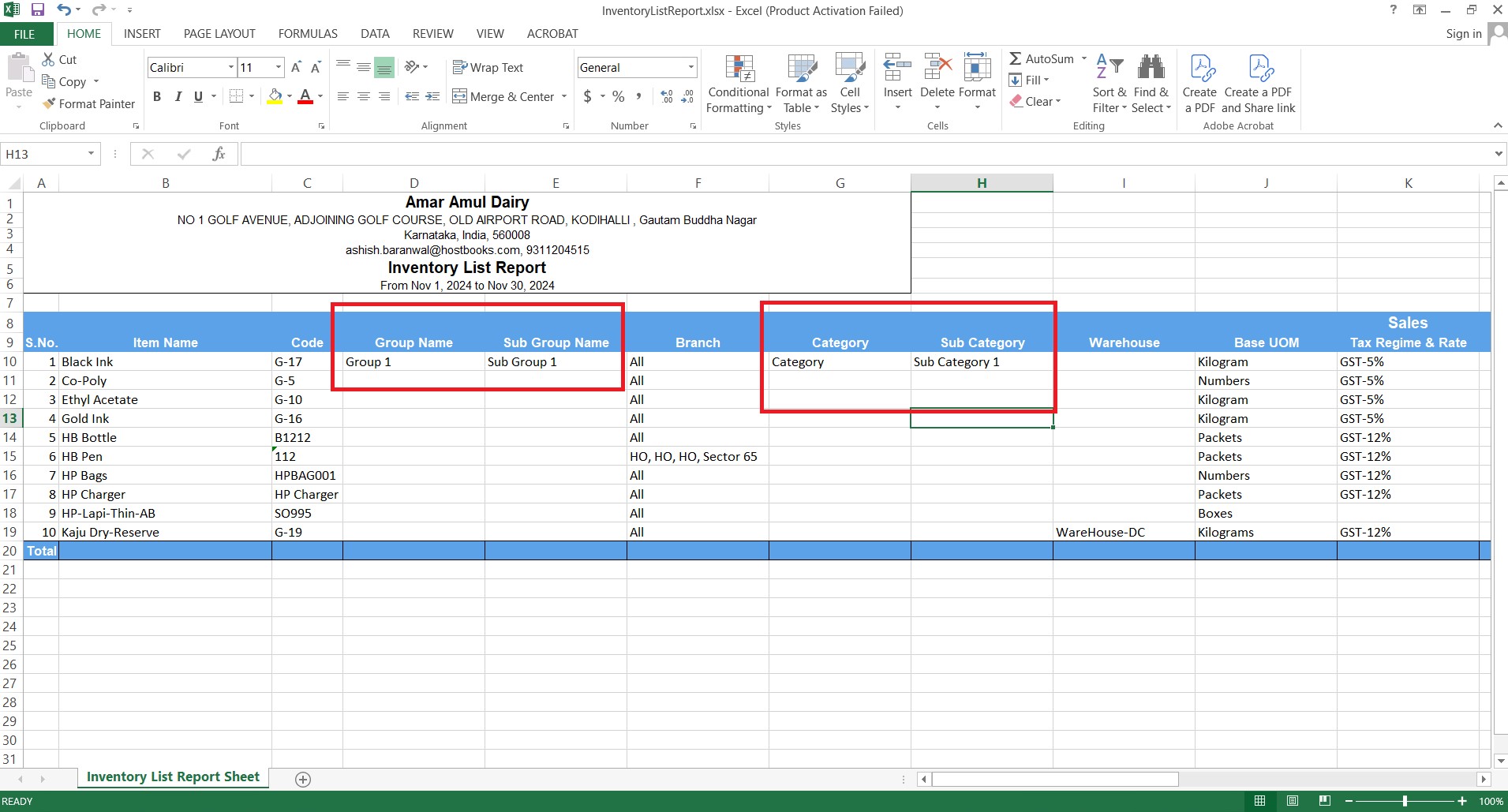Click the Clear button in Editing group

point(1036,101)
